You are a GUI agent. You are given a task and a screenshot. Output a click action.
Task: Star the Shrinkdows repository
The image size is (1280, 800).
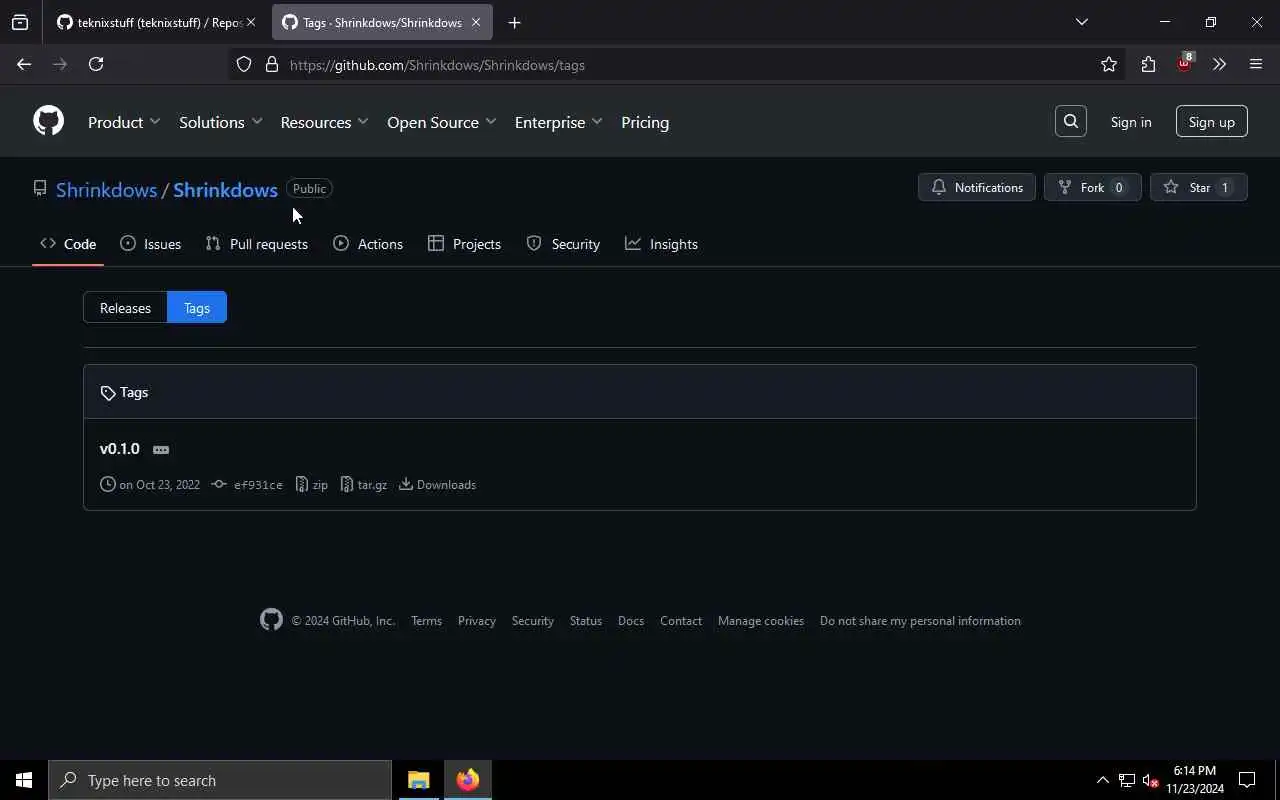click(x=1198, y=187)
